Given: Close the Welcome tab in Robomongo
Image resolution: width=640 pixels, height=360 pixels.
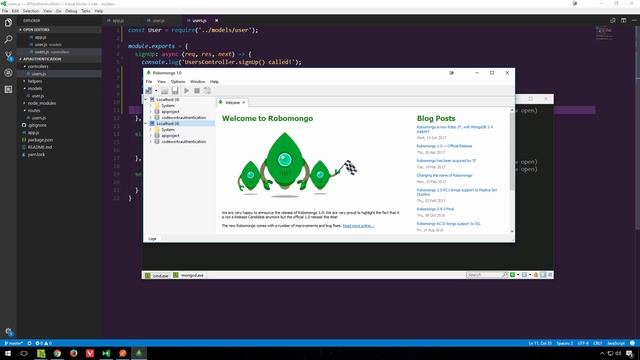Looking at the screenshot, I should pos(244,102).
